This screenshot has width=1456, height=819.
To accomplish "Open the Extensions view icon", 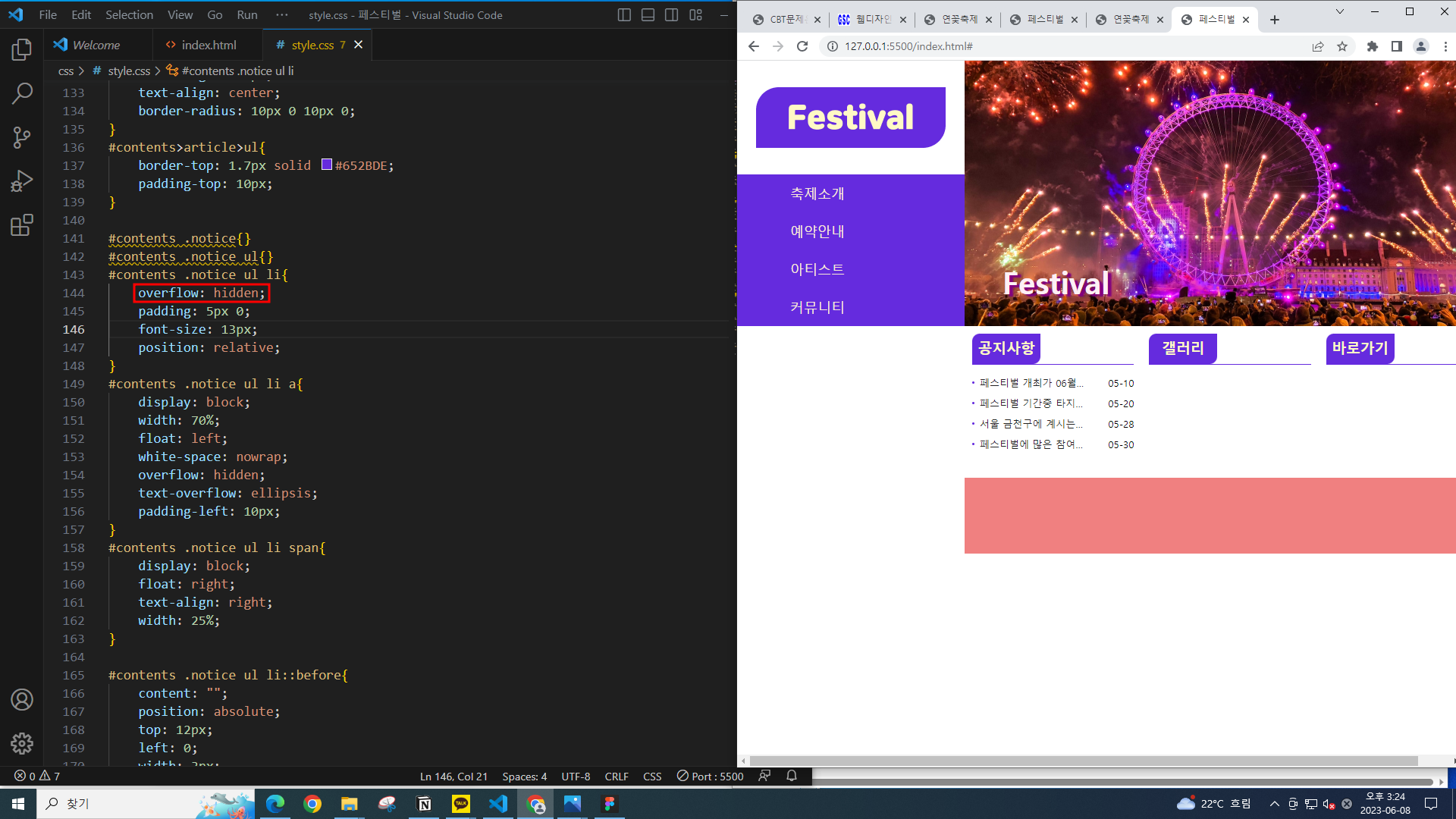I will point(22,225).
